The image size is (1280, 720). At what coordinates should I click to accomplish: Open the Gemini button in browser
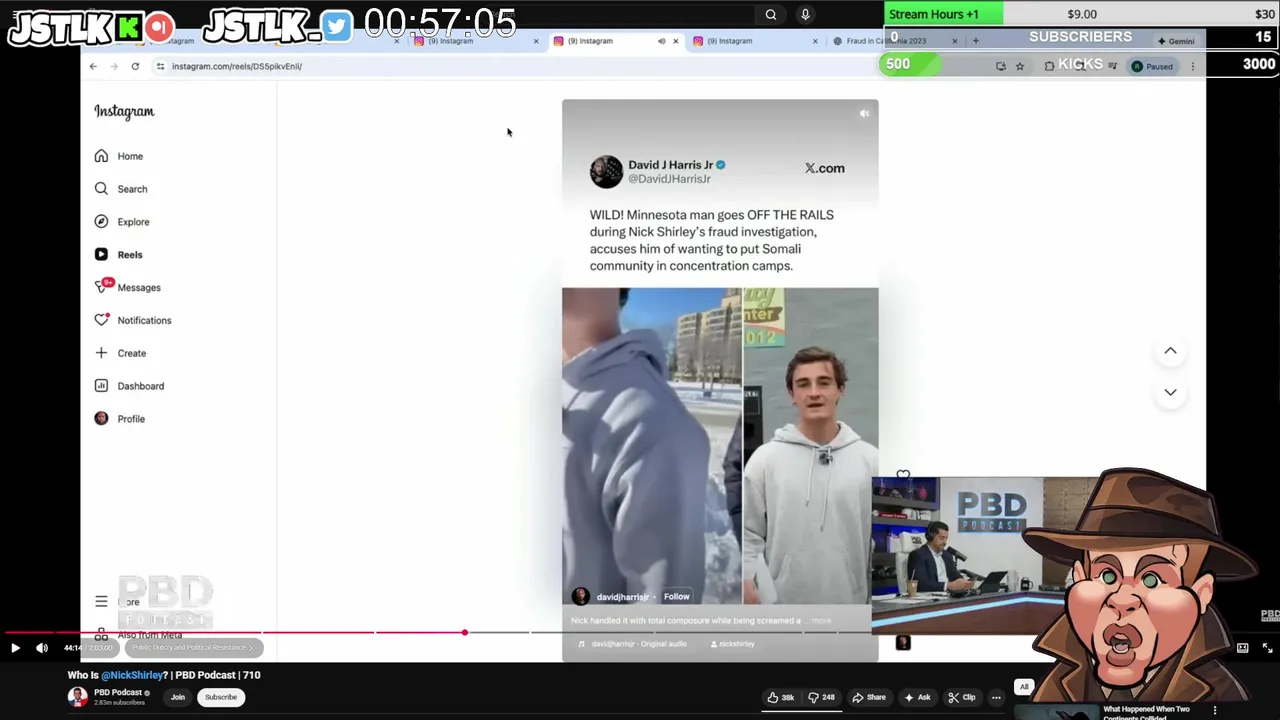click(1176, 41)
